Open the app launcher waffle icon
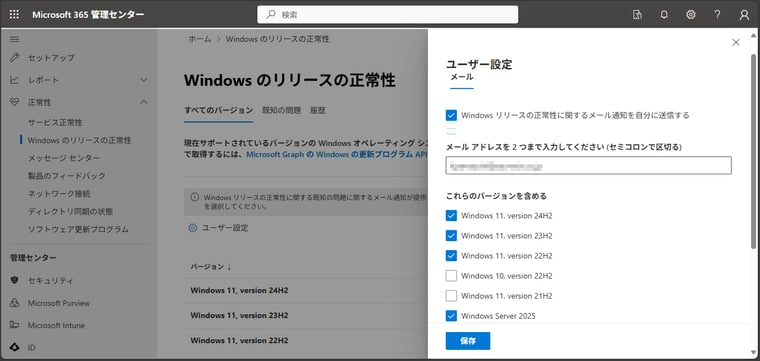 click(x=14, y=15)
